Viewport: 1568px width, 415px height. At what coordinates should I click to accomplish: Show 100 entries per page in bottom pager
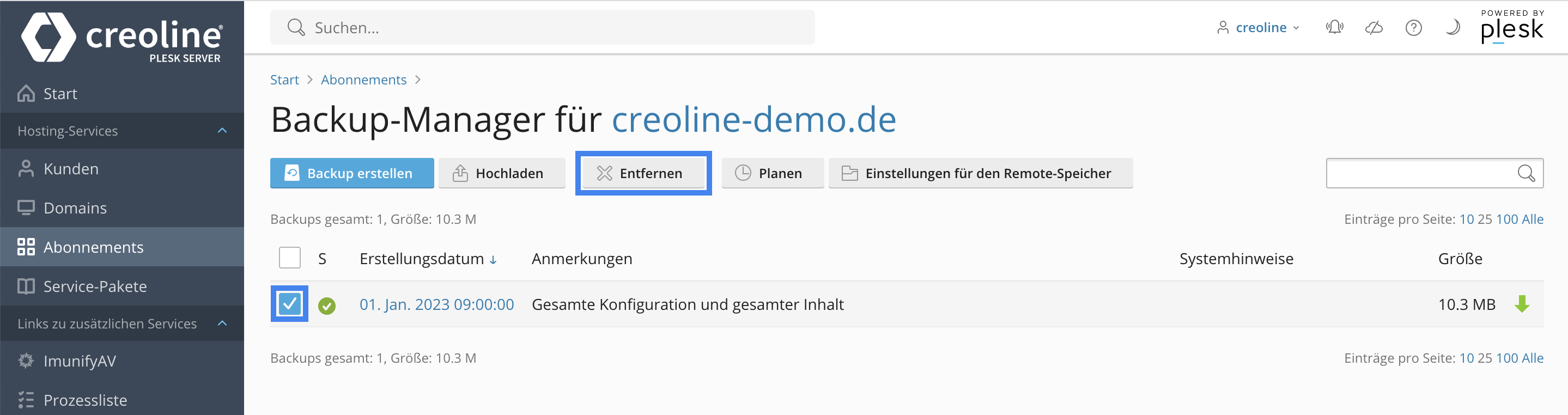1506,358
